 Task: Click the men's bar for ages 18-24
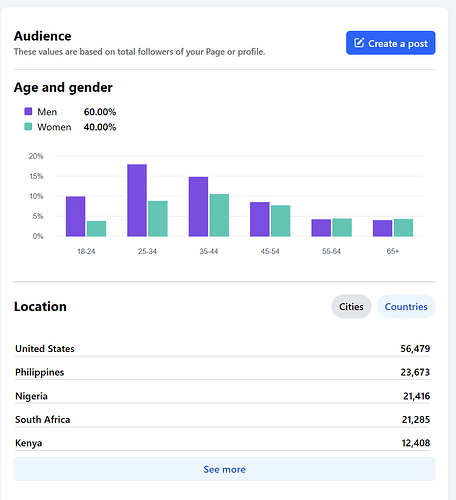pyautogui.click(x=76, y=217)
